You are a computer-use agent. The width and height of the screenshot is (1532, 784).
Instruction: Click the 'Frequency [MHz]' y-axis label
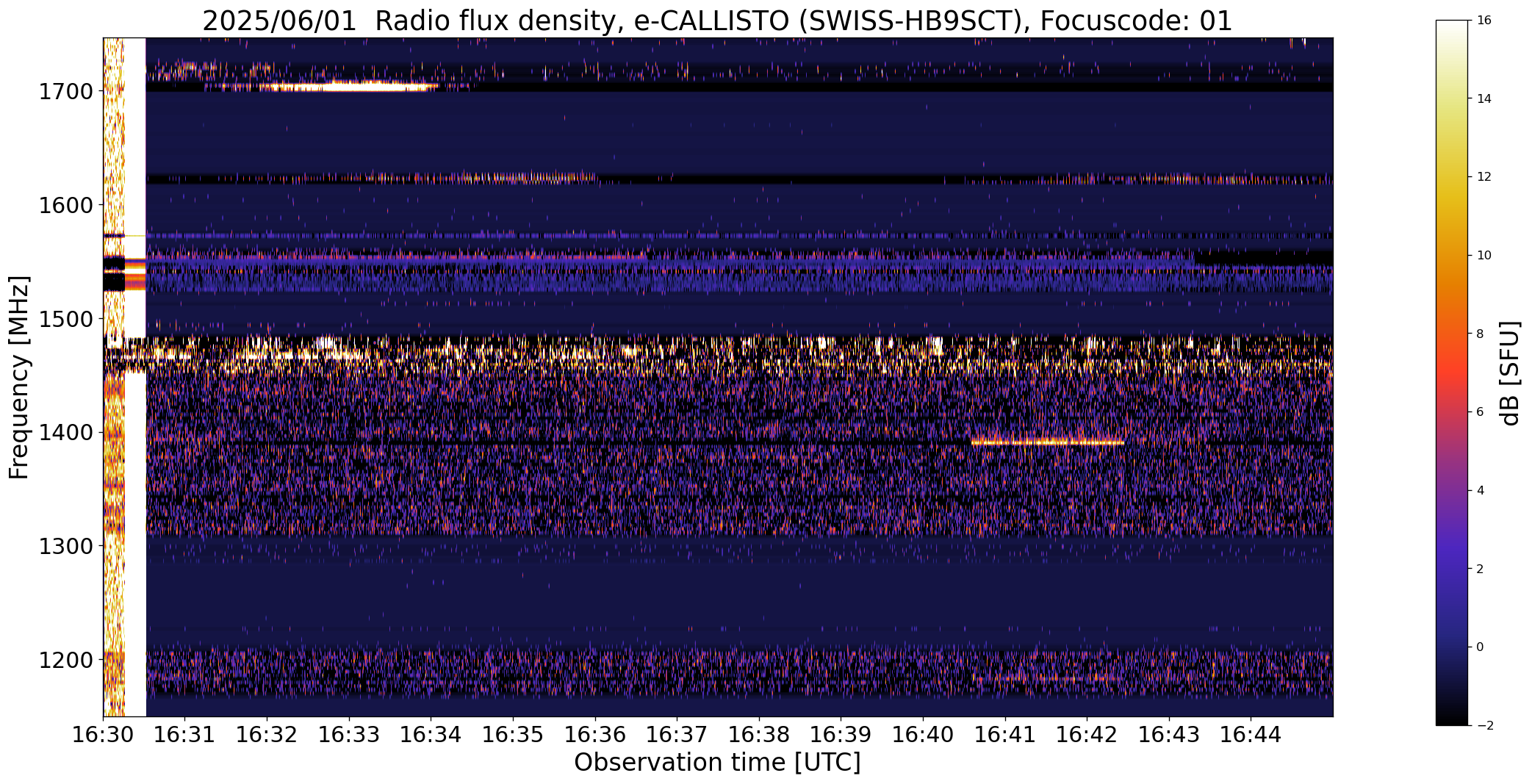[x=19, y=377]
